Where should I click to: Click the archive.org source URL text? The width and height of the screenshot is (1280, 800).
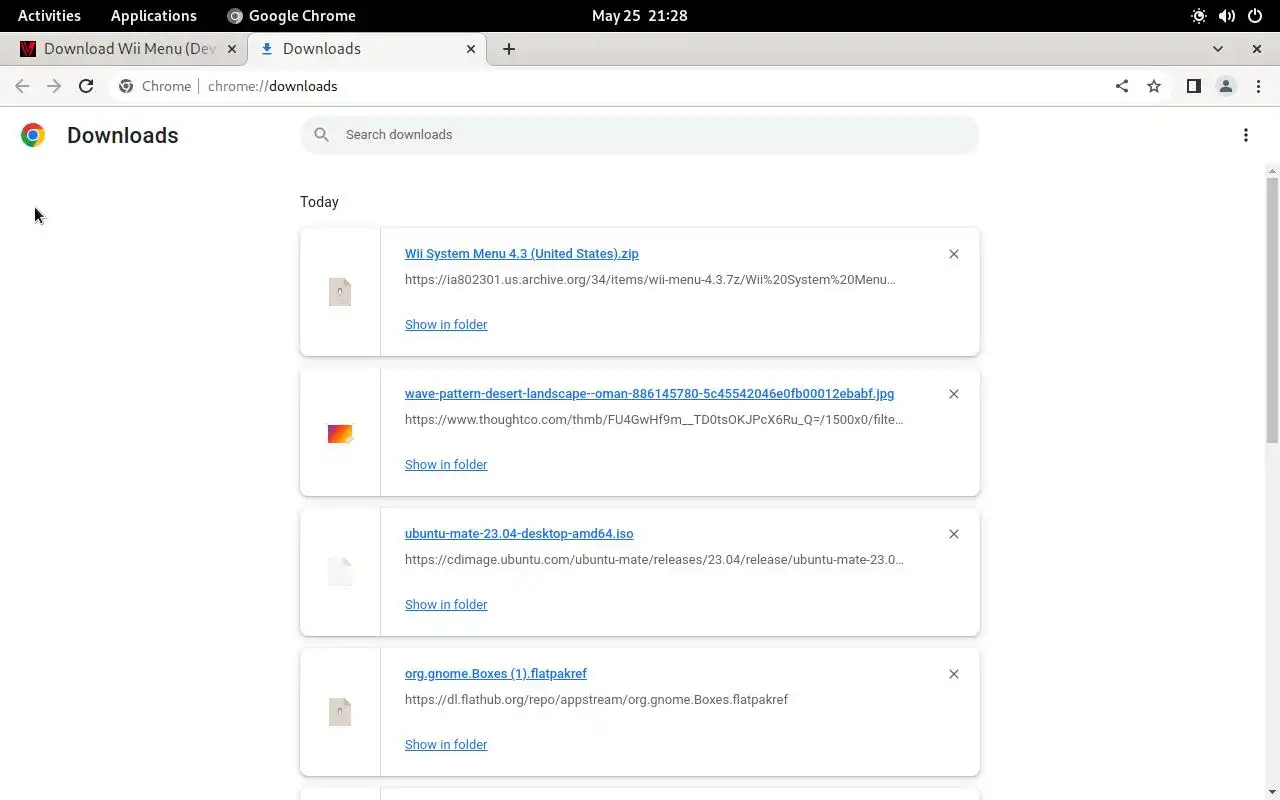(650, 280)
